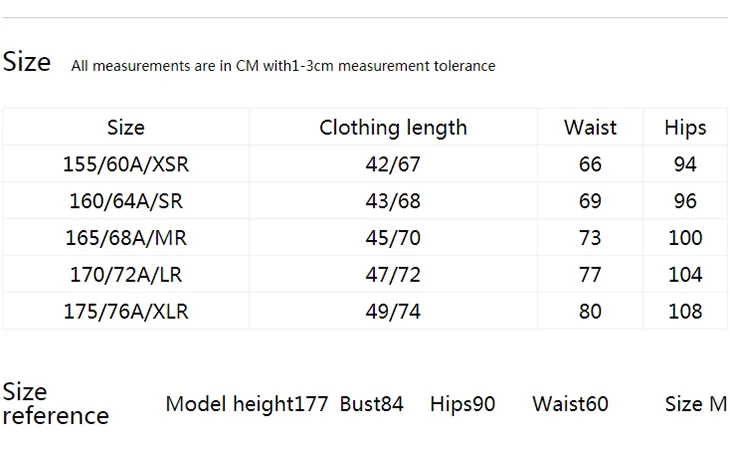The image size is (730, 462).
Task: Click the measurement tolerance note text
Action: point(283,66)
